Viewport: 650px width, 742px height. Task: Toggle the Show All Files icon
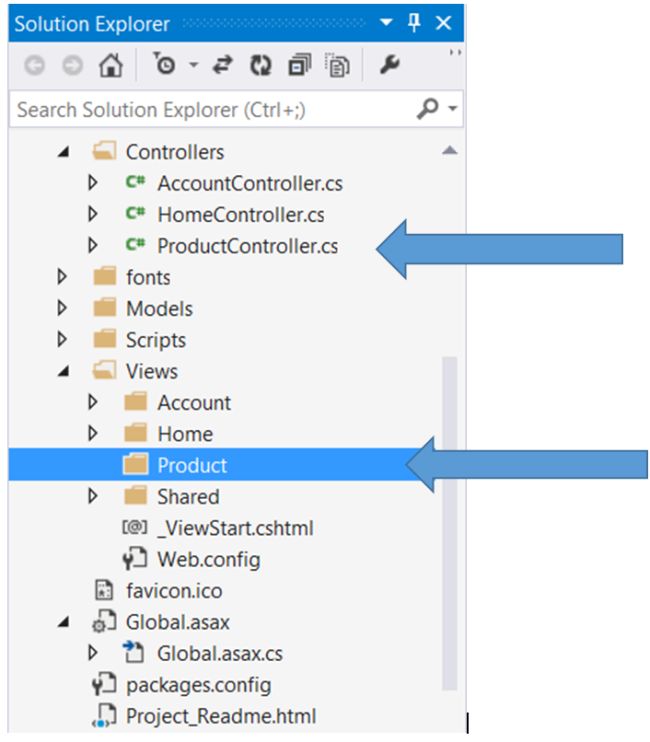click(337, 65)
